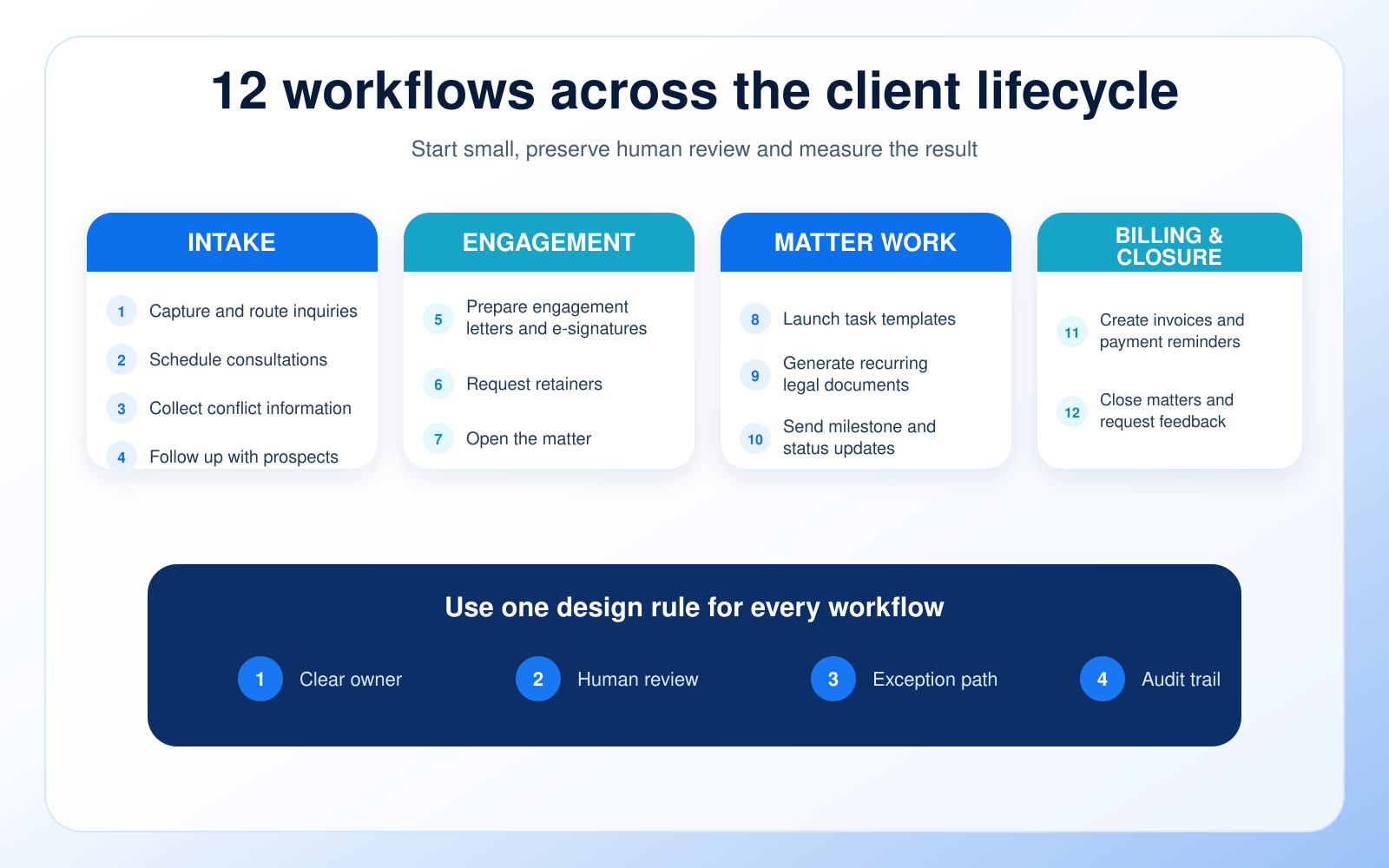Click the text "Open the matter"
Screen dimensions: 1389x868
529,438
